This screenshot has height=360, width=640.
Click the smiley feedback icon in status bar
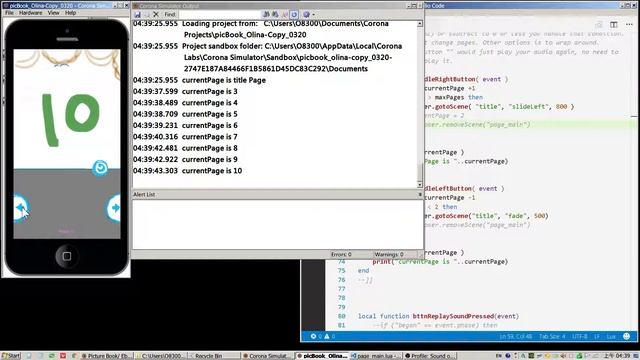(627, 336)
